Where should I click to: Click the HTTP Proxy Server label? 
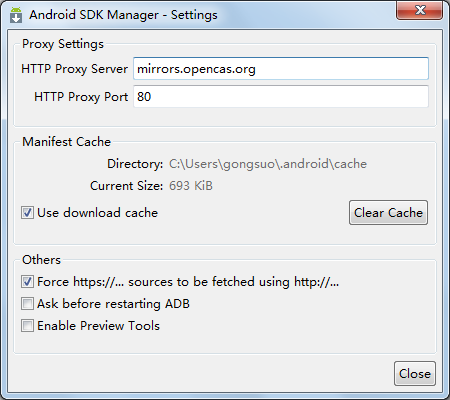coord(74,69)
